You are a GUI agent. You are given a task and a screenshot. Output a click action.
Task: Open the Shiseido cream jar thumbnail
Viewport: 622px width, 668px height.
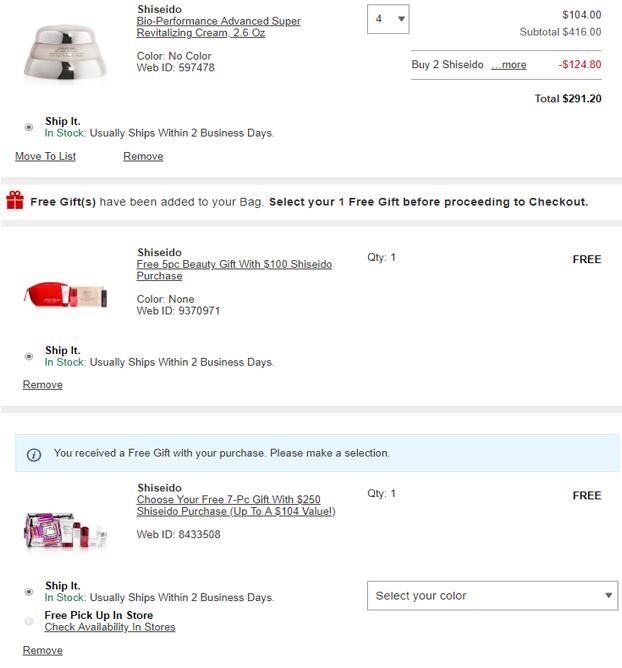tap(63, 52)
